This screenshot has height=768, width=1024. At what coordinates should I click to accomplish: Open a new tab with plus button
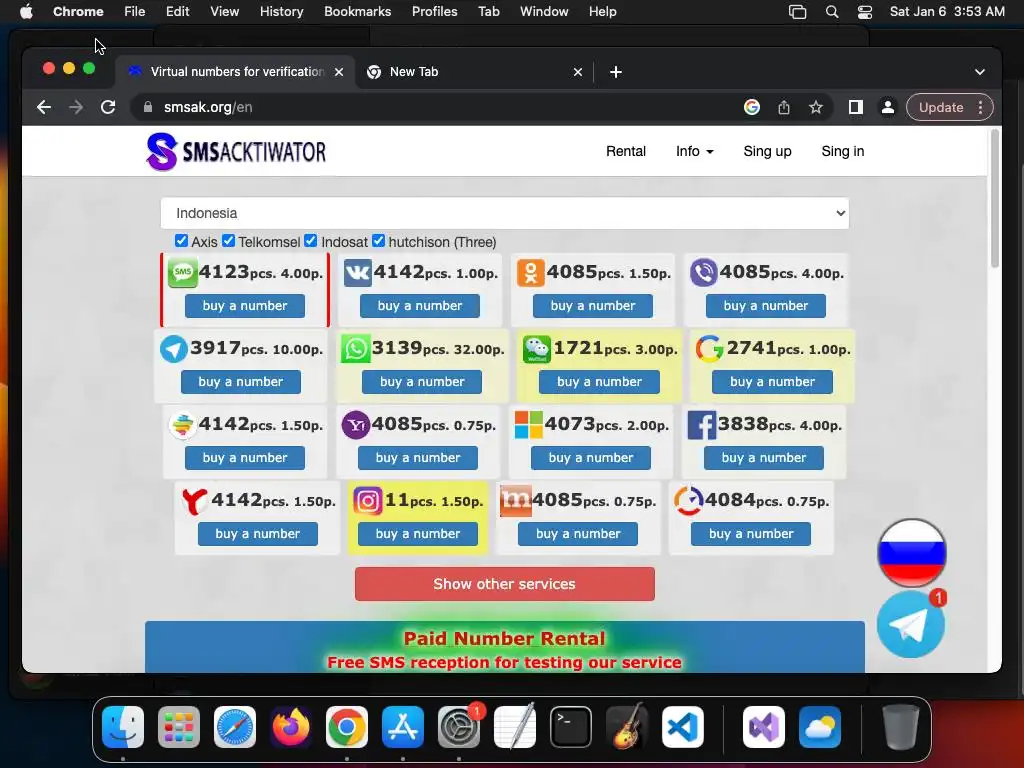point(615,72)
